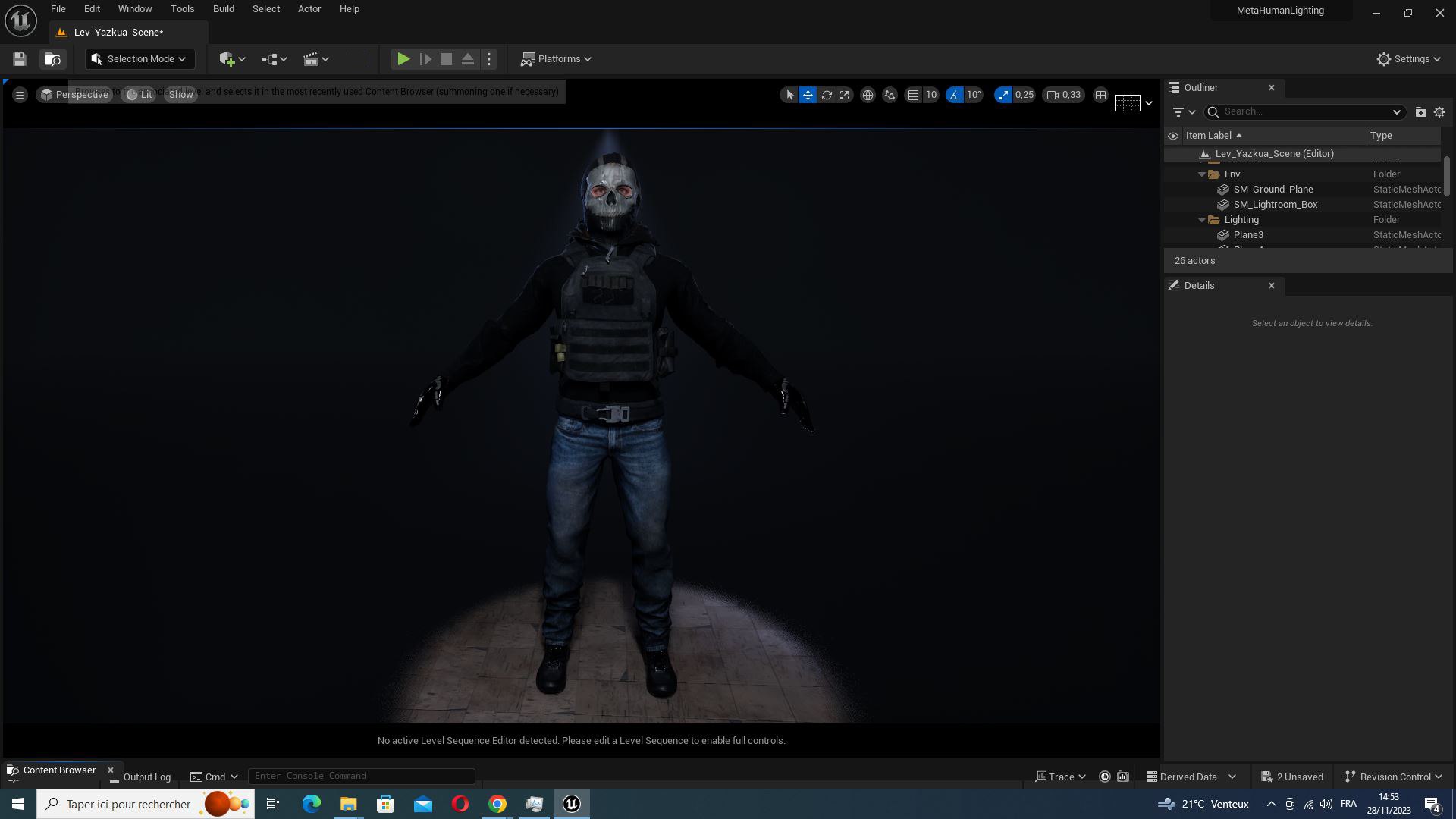Expand chevron next to viewport overlay icon
Screen dimensions: 1456x819
[1148, 103]
